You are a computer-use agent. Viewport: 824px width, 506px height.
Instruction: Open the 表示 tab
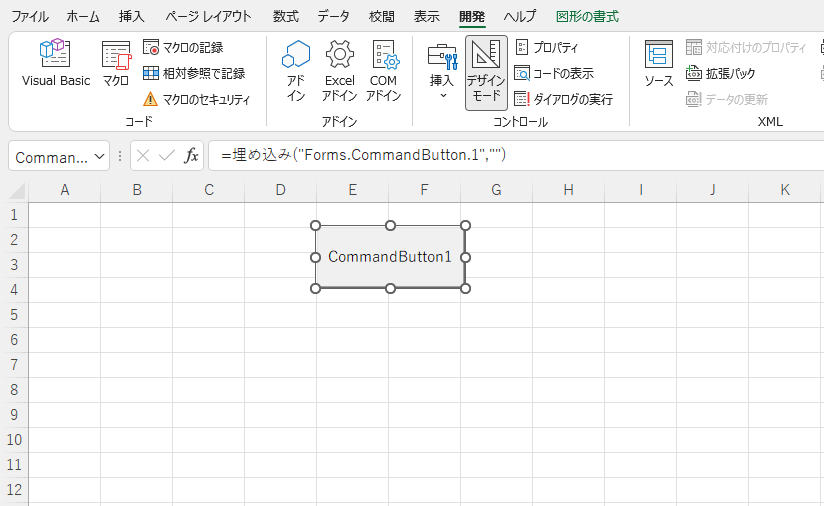tap(426, 16)
